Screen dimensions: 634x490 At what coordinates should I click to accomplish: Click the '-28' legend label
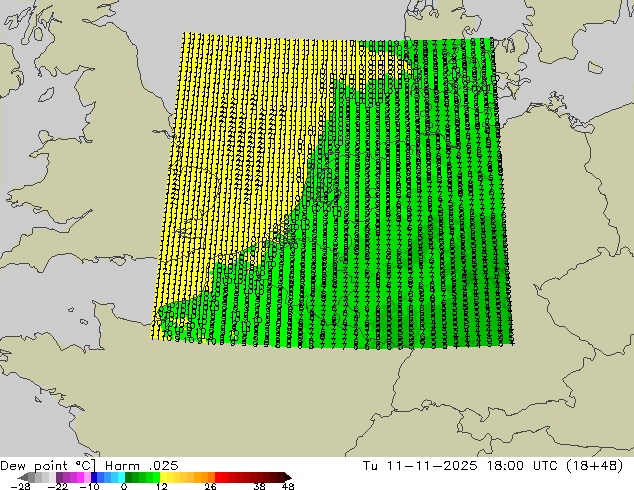(20, 486)
